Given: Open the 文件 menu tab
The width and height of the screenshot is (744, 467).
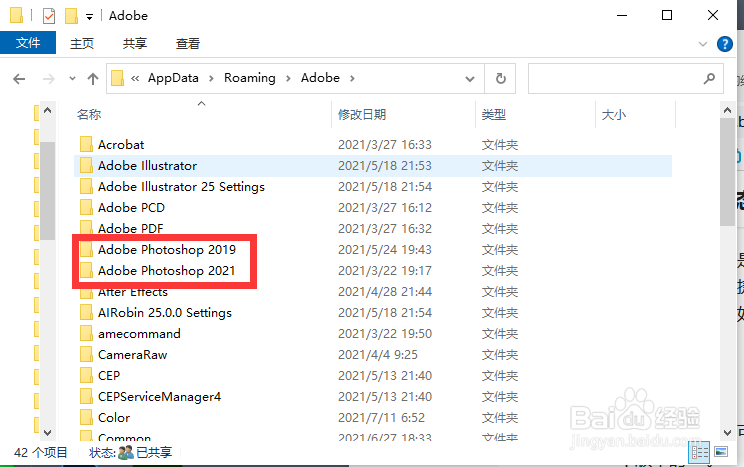Looking at the screenshot, I should click(x=28, y=43).
